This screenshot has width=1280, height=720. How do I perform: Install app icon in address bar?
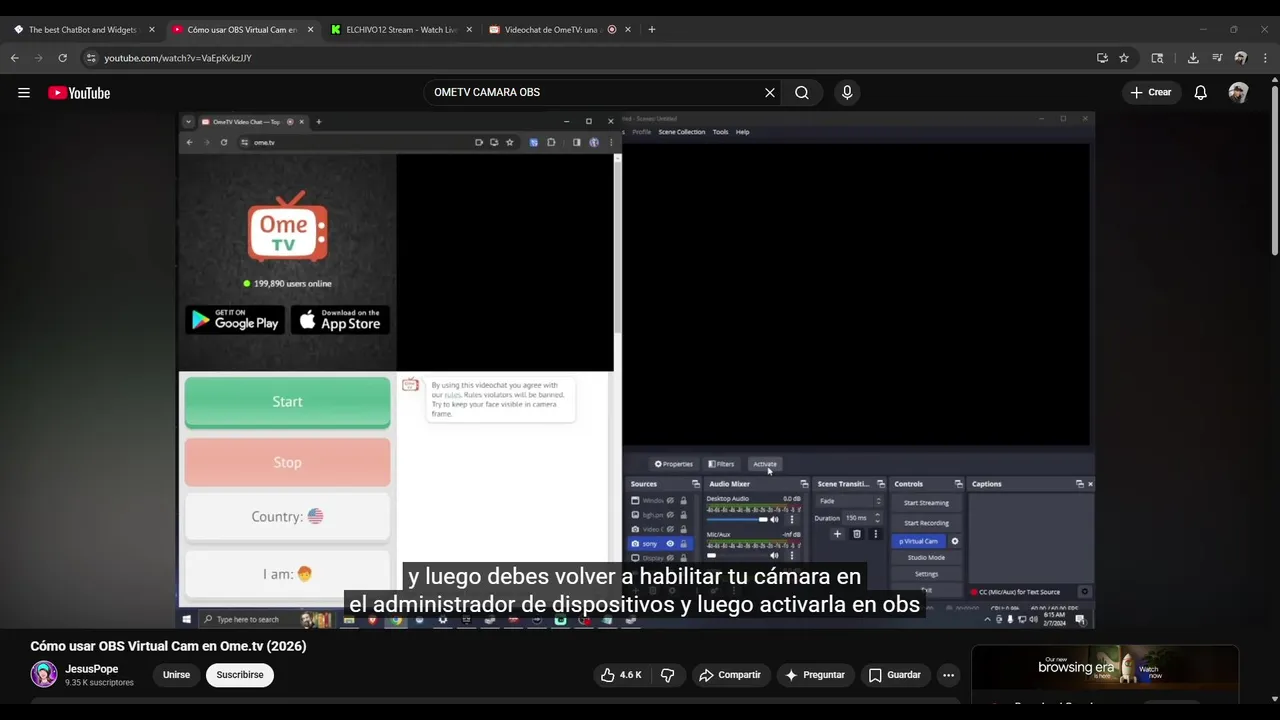click(x=1102, y=58)
